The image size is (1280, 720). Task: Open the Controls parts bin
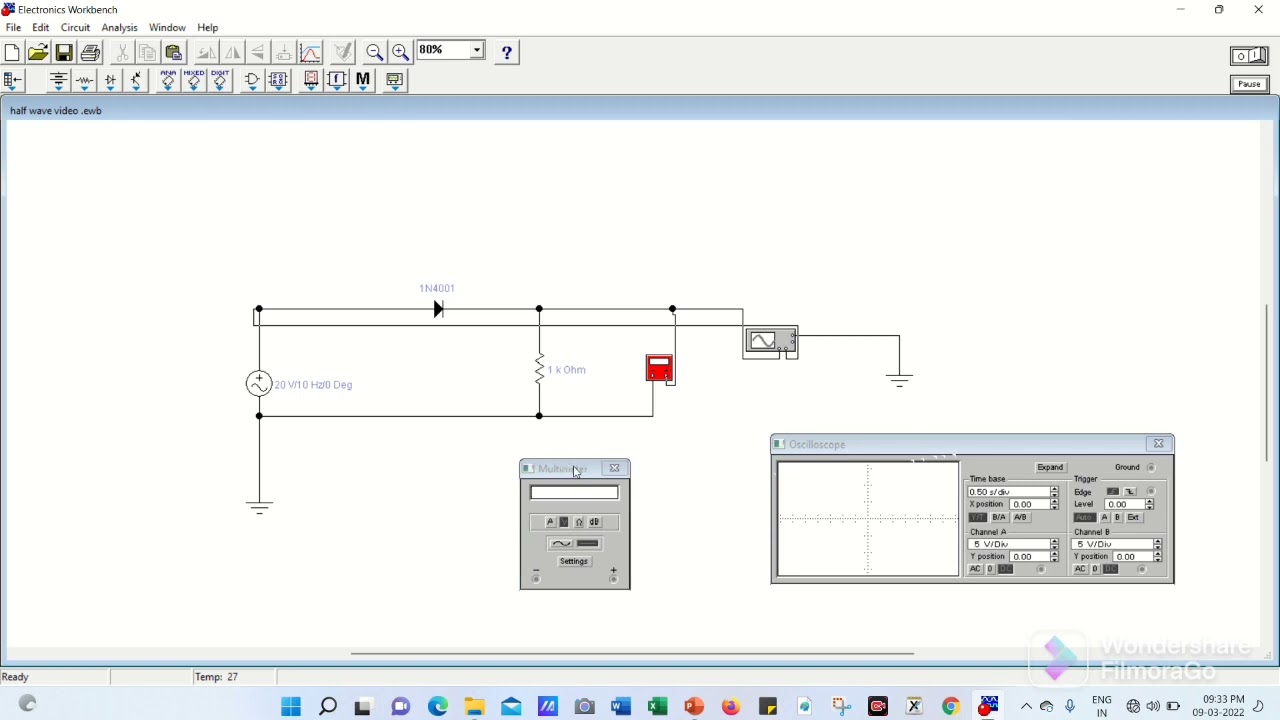pos(337,81)
